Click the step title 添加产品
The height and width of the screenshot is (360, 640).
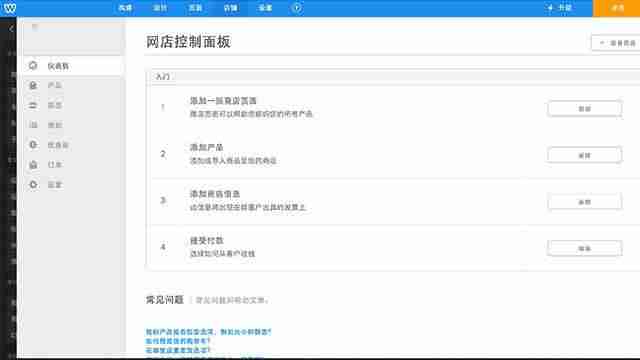[206, 147]
